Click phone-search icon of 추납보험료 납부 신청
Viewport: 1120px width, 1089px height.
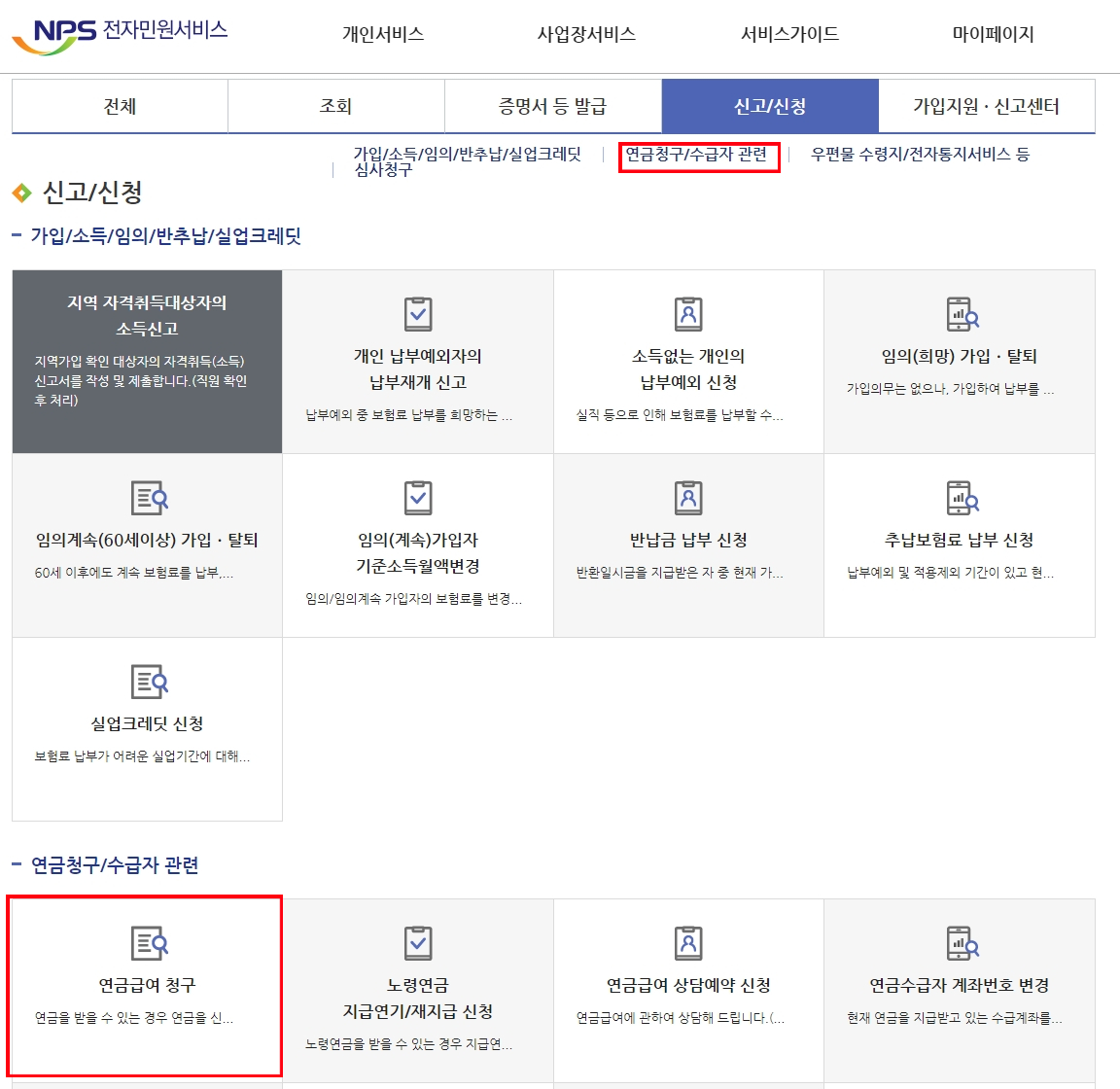(962, 497)
